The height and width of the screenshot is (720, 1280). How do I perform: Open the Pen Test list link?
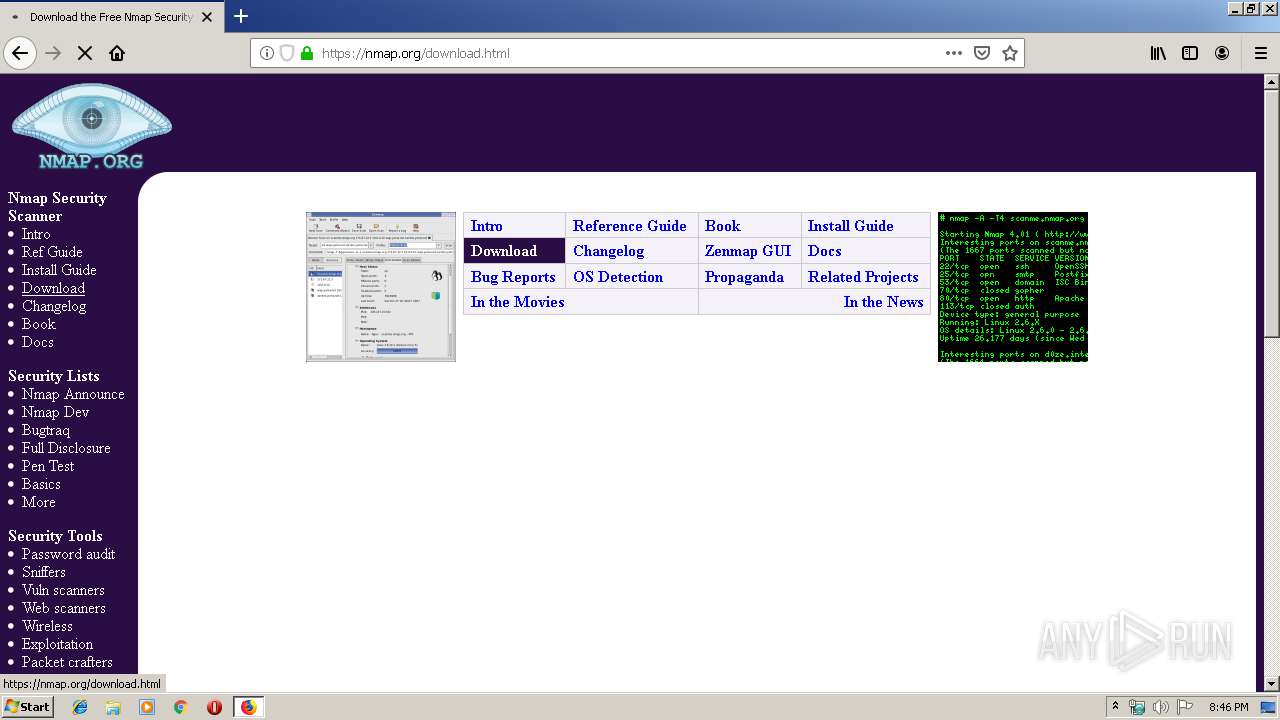point(48,466)
